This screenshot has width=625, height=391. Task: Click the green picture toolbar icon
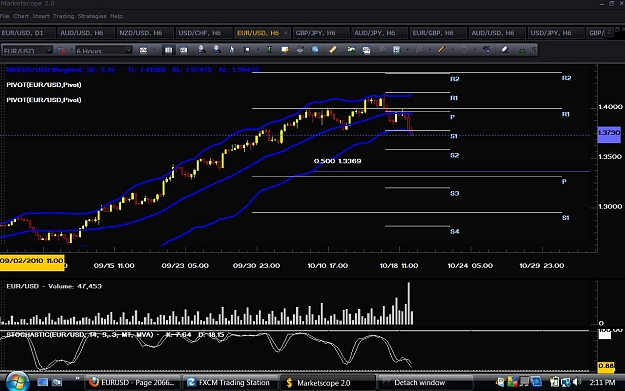point(351,50)
